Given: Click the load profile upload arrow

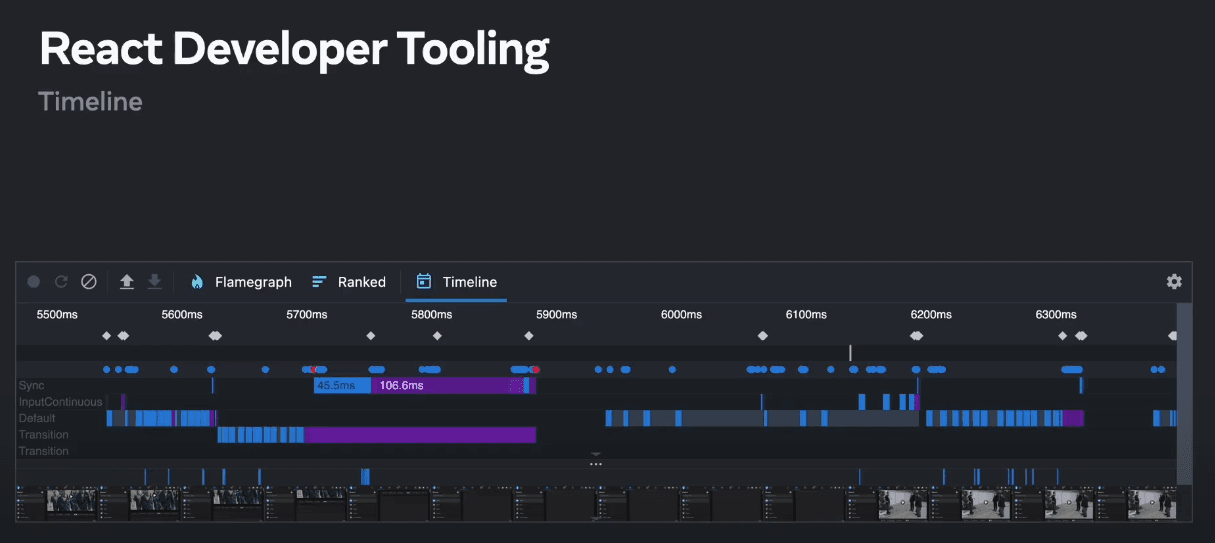Looking at the screenshot, I should click(x=127, y=282).
